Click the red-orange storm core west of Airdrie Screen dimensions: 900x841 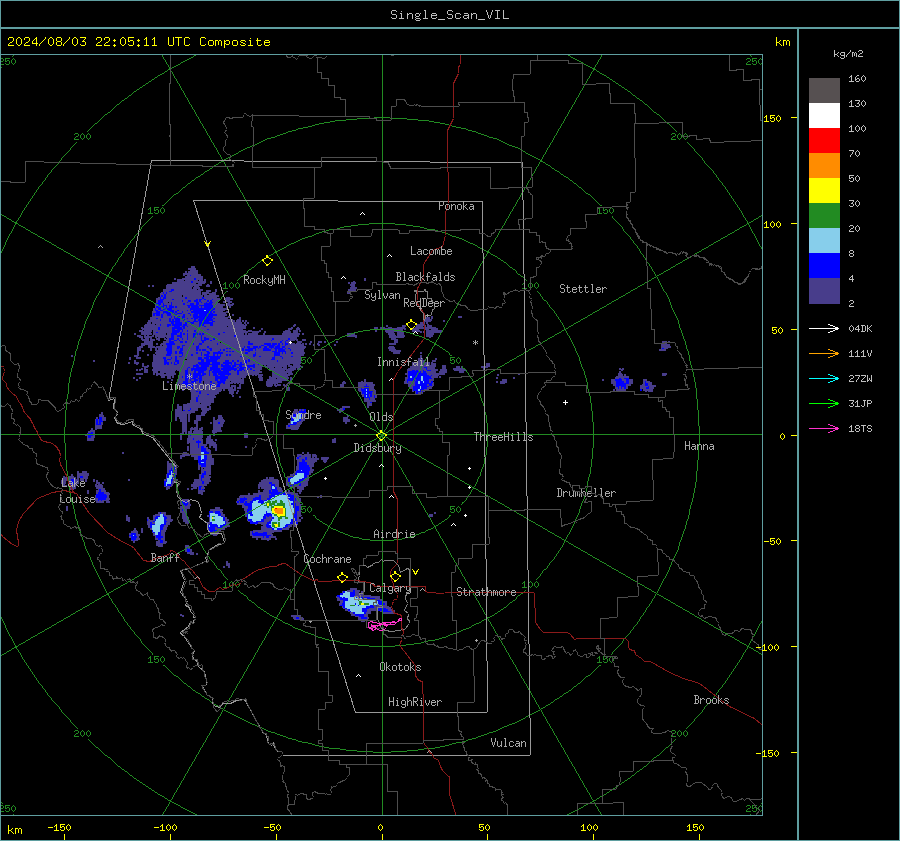click(x=278, y=510)
